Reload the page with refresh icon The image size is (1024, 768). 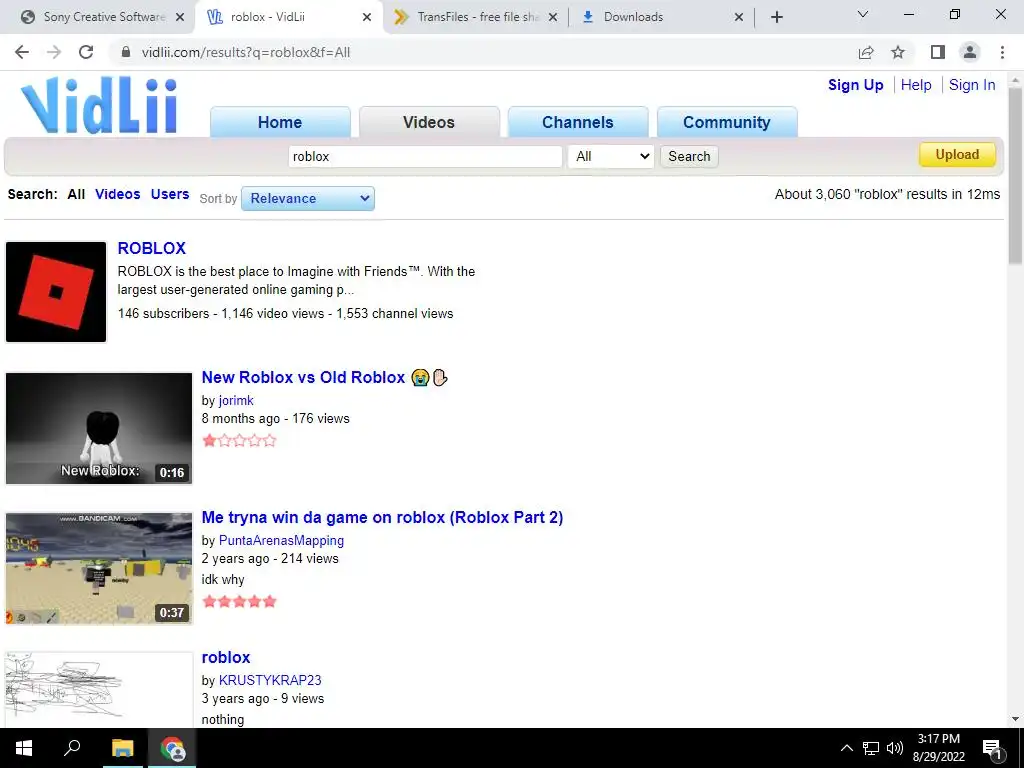(x=86, y=52)
